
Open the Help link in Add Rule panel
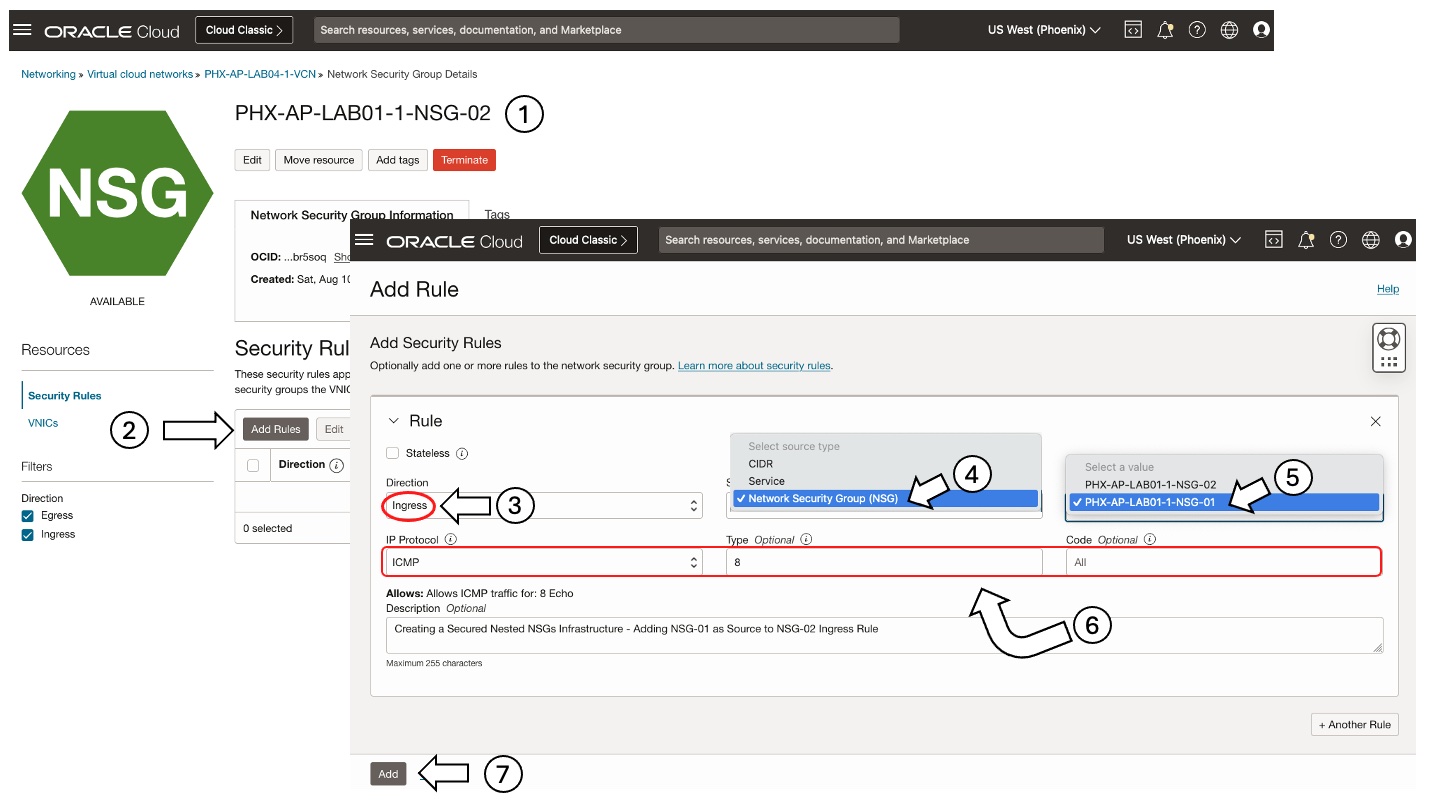click(x=1388, y=289)
